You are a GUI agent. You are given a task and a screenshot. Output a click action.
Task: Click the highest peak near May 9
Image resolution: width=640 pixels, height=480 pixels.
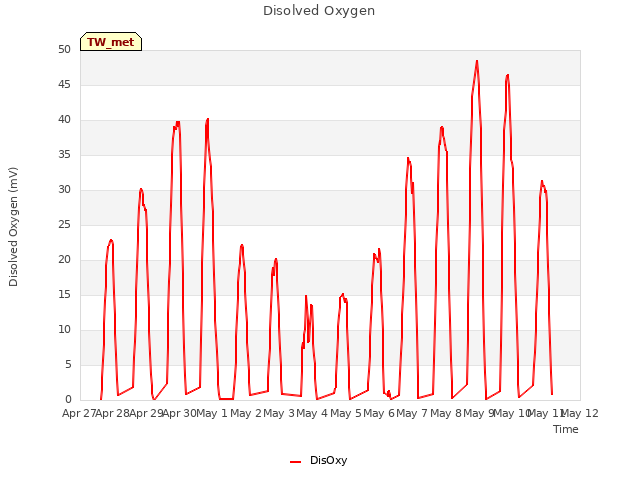(x=477, y=61)
